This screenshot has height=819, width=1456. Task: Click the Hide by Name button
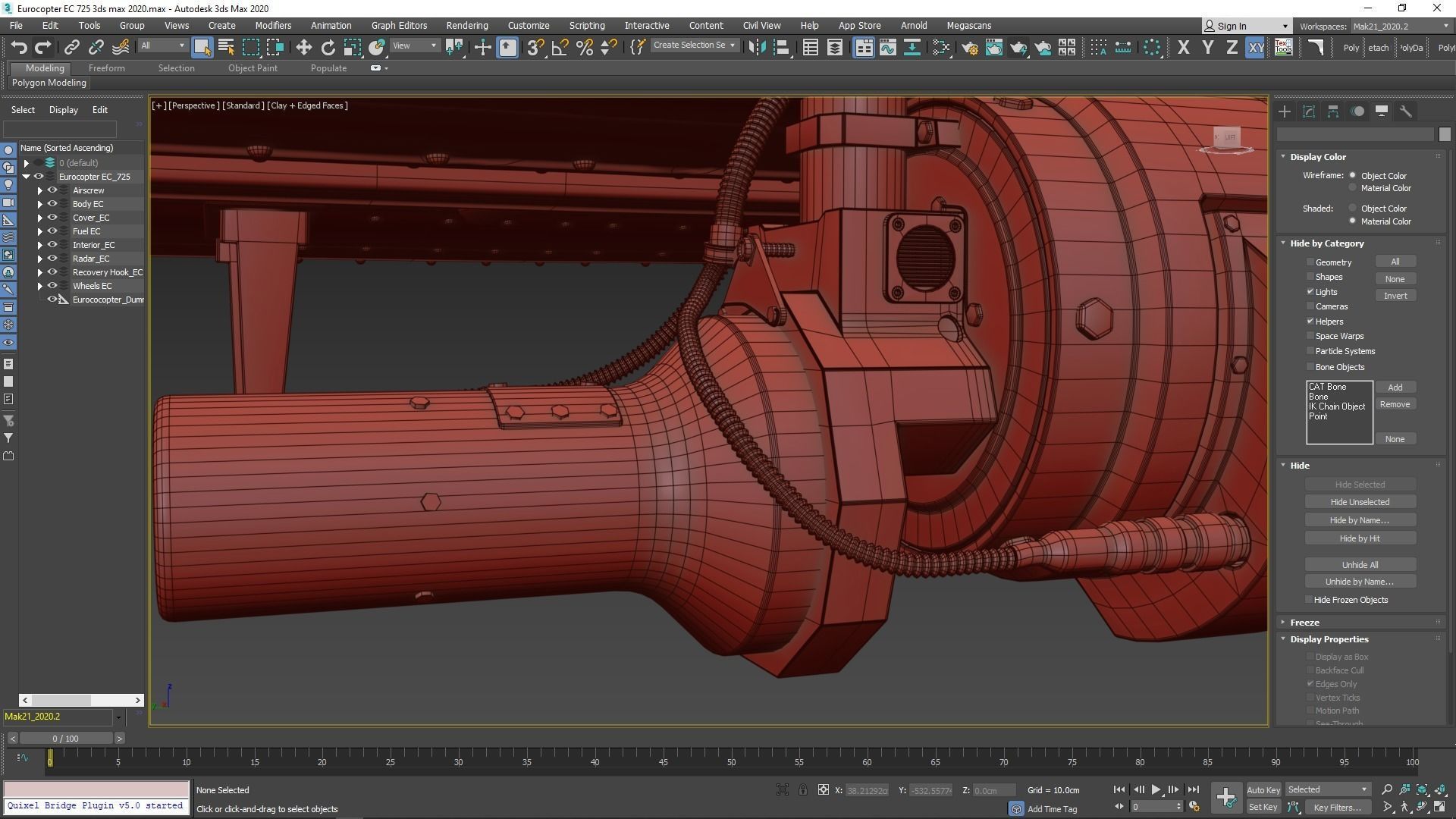(1360, 520)
